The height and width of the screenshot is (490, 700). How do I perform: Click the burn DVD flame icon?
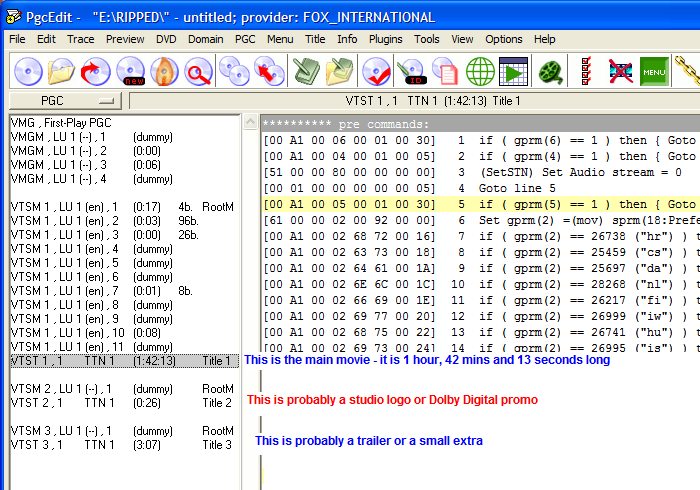pyautogui.click(x=165, y=72)
